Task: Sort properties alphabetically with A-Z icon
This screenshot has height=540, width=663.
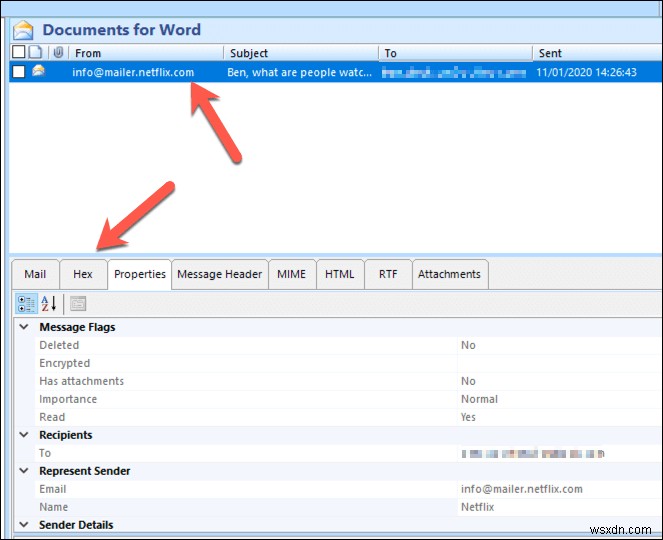Action: (x=49, y=304)
